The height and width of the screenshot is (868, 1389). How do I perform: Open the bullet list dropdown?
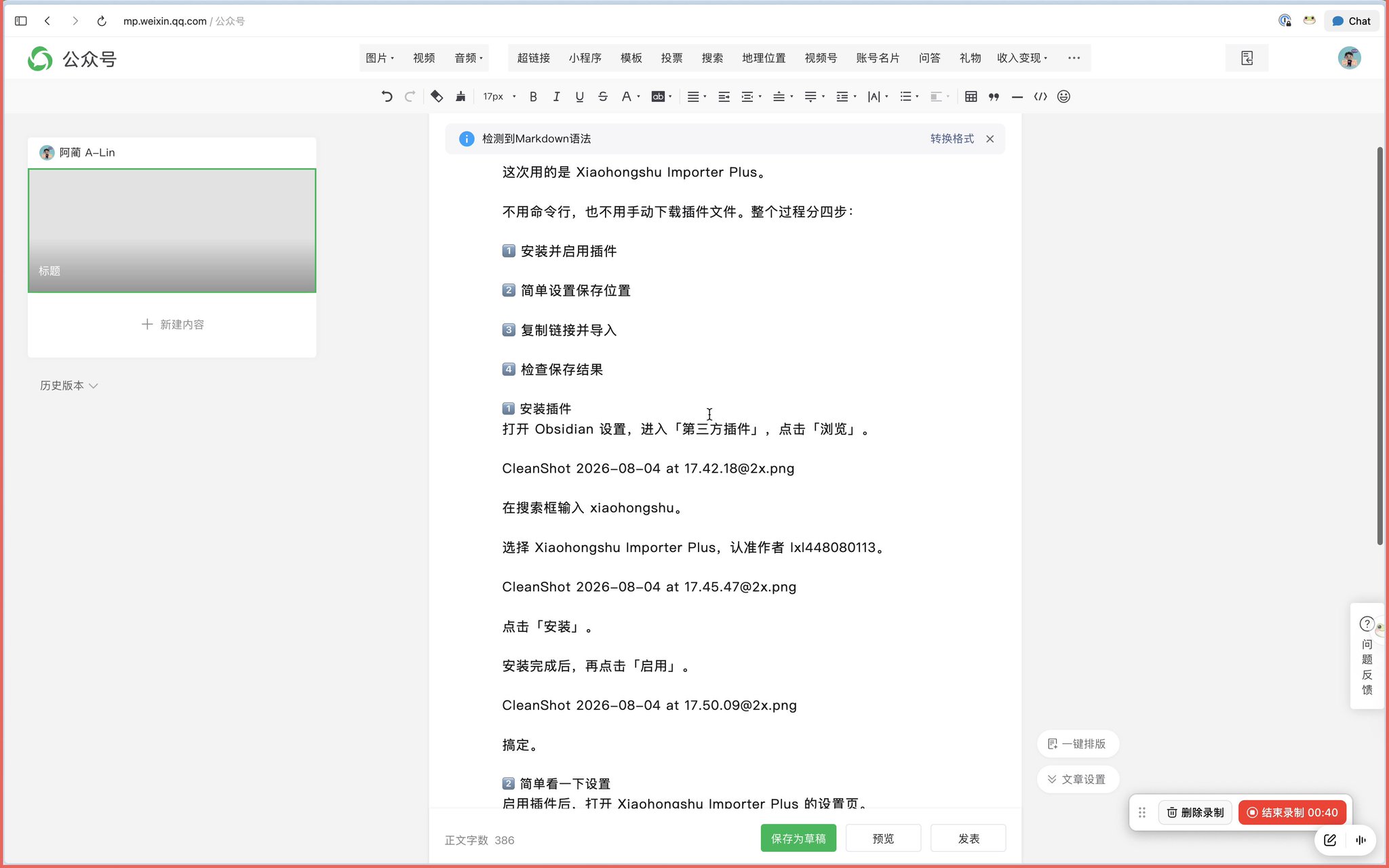(909, 96)
